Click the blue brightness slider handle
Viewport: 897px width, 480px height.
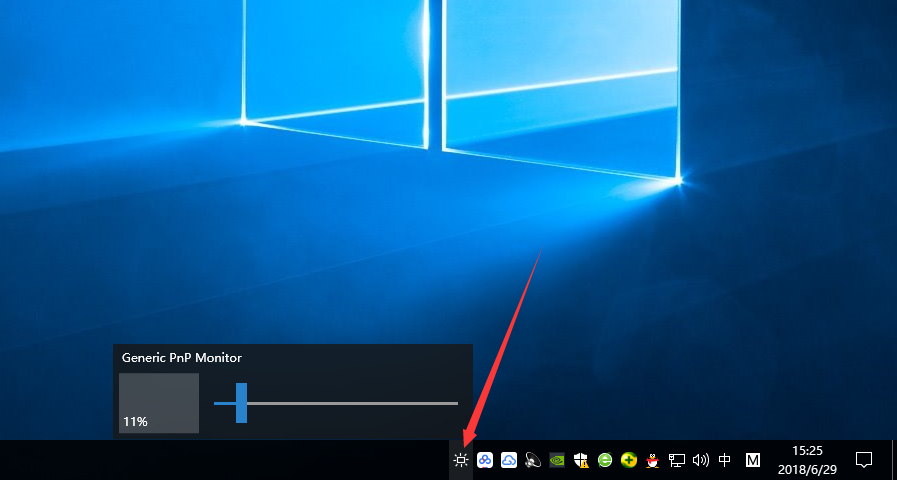pyautogui.click(x=241, y=403)
